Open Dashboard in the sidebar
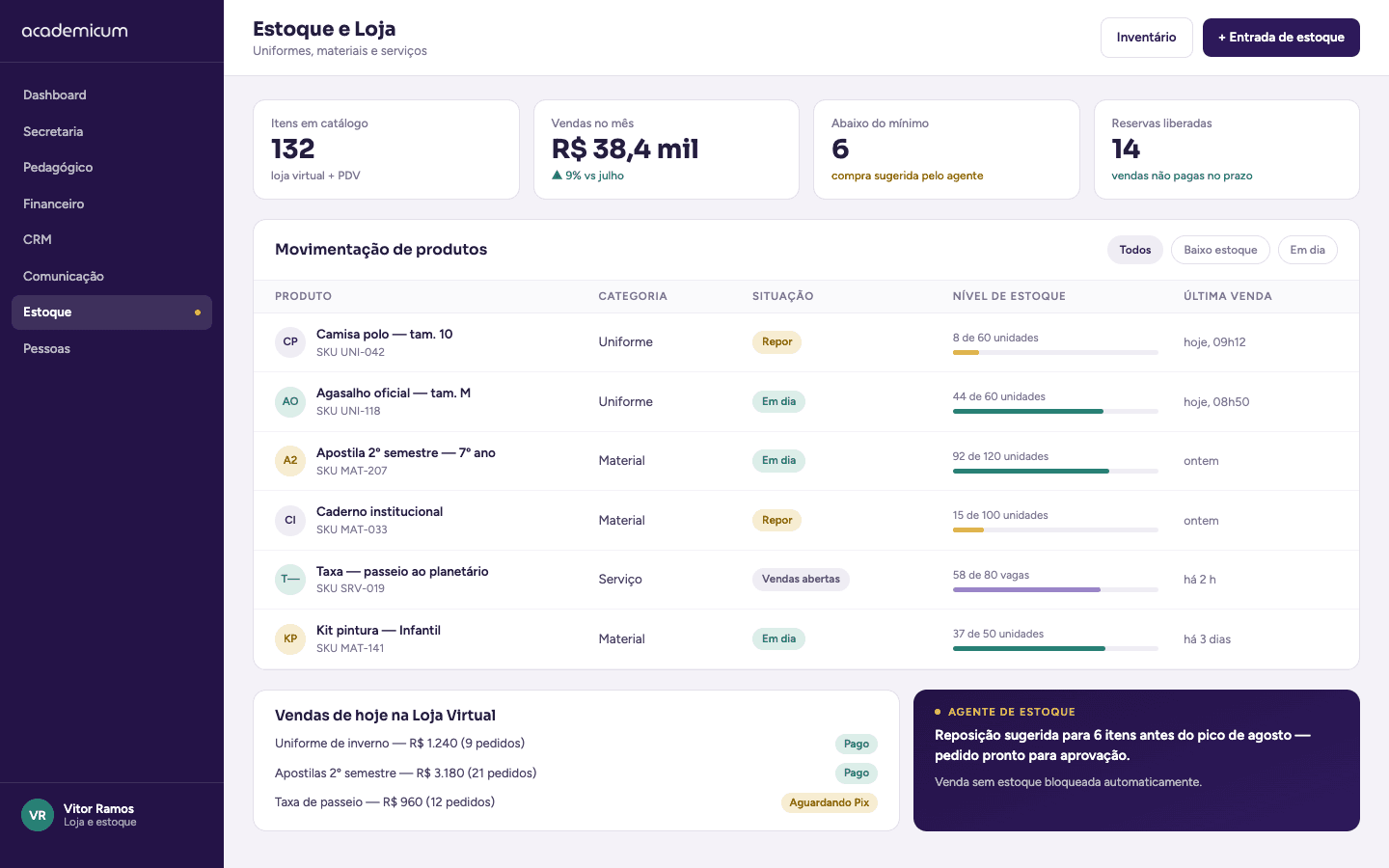The height and width of the screenshot is (868, 1389). 112,95
